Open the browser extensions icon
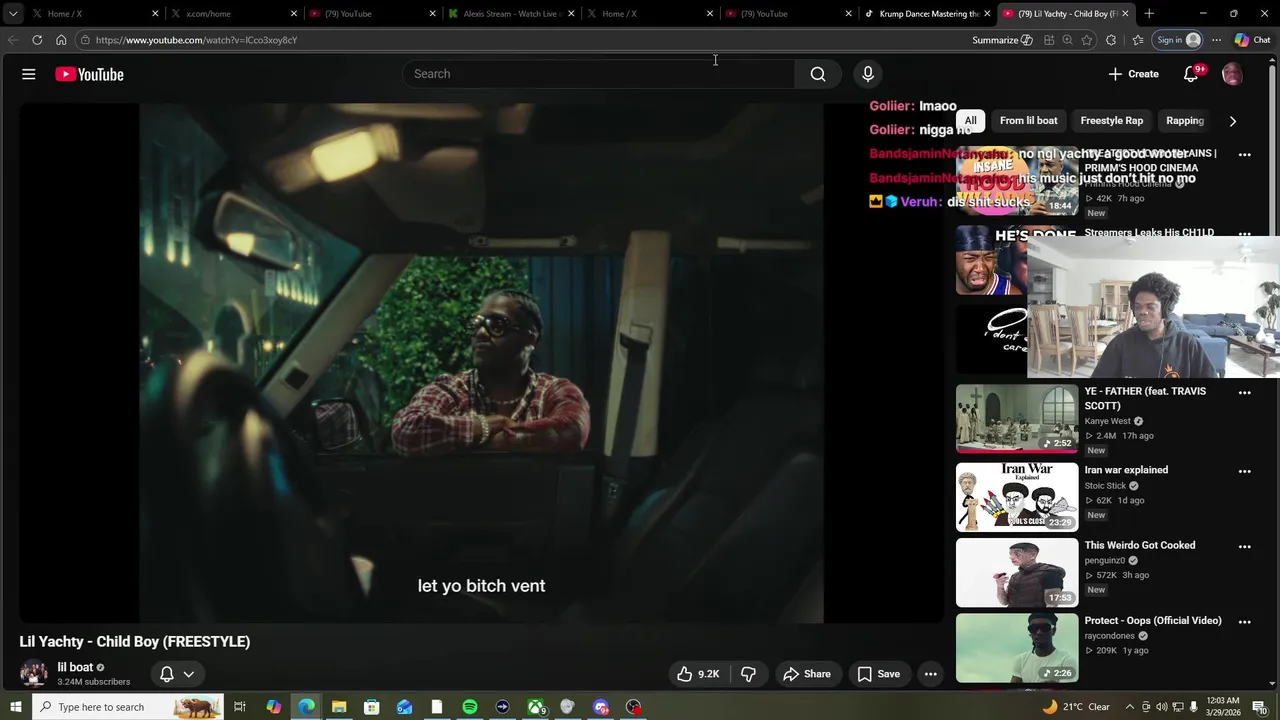The height and width of the screenshot is (720, 1280). [x=1111, y=40]
